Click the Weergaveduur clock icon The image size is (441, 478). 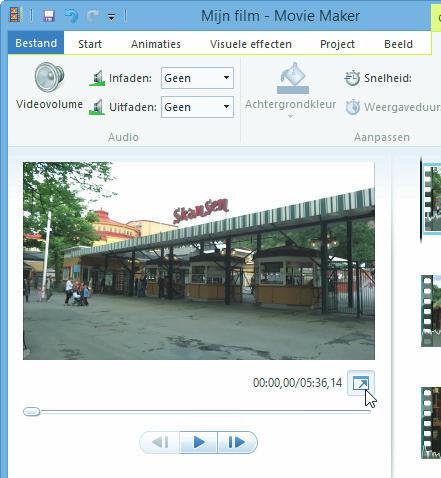353,107
